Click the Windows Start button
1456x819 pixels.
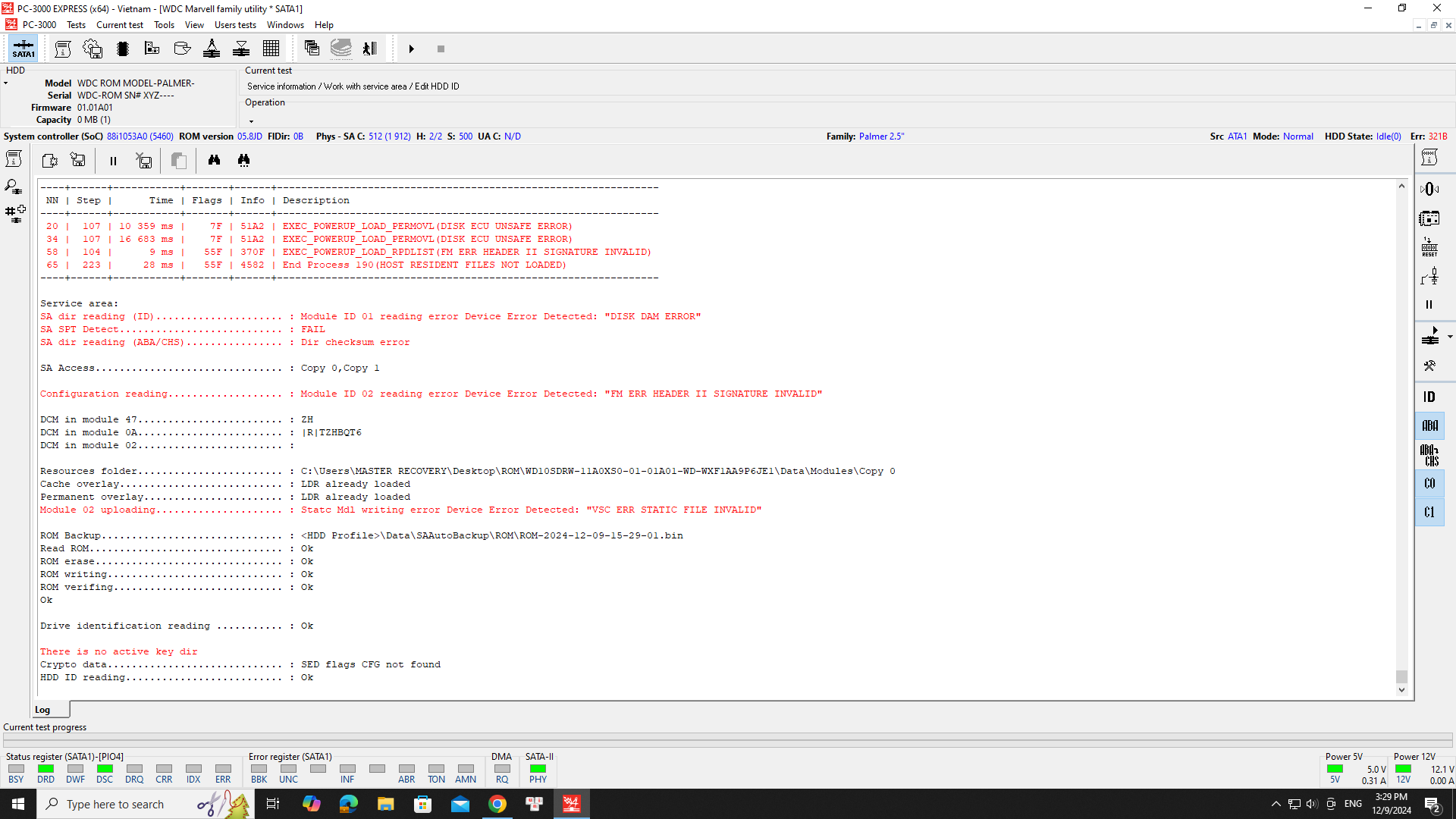click(x=18, y=804)
